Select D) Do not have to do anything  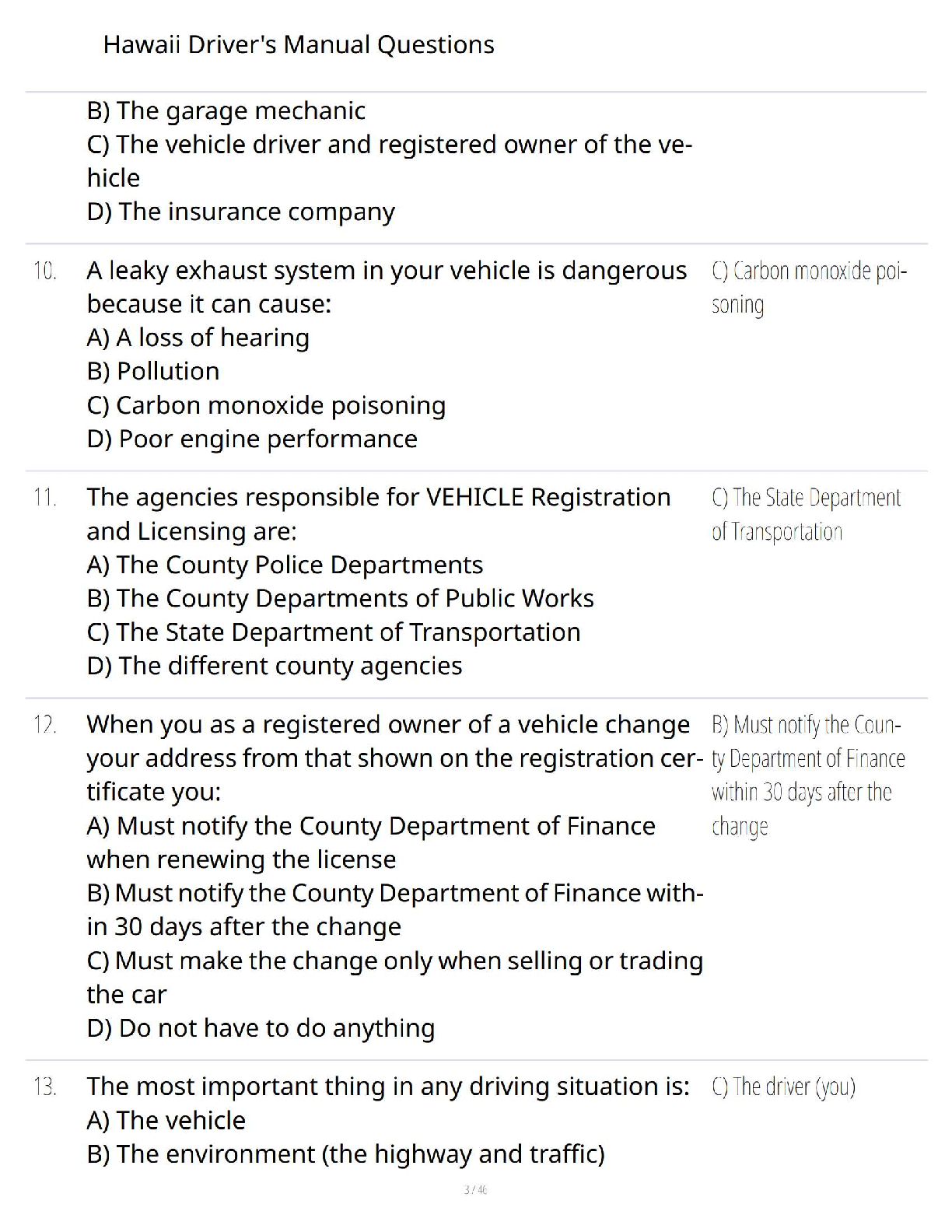[x=261, y=1028]
